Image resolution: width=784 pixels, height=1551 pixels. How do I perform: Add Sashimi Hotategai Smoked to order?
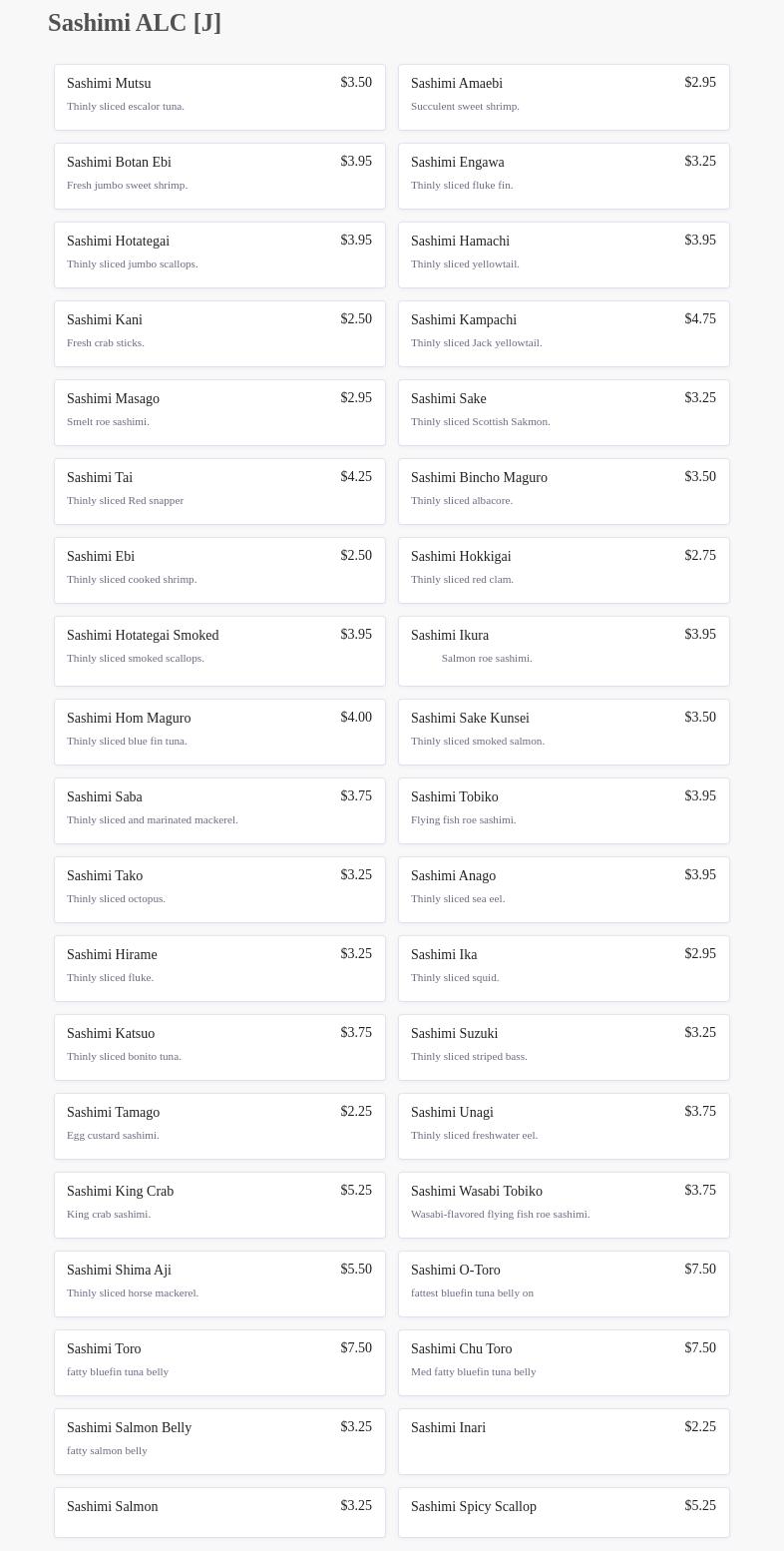point(219,650)
